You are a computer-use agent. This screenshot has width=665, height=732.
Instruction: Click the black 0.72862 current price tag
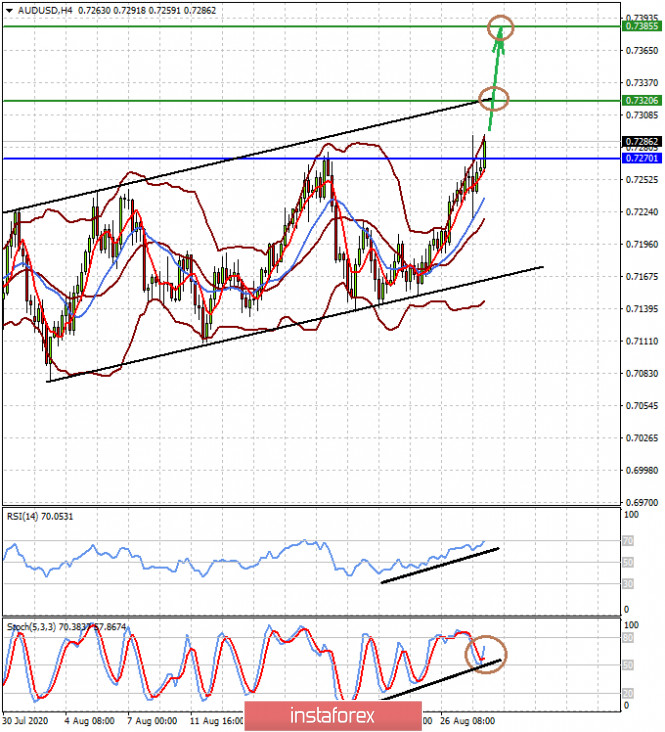click(x=641, y=142)
